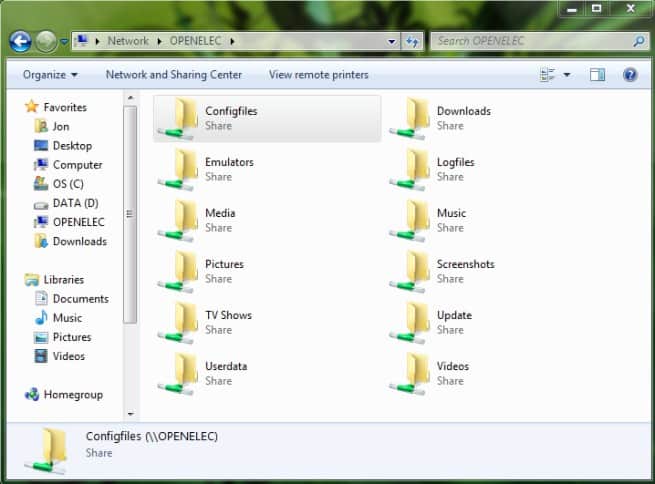This screenshot has height=484, width=655.
Task: Click the Back navigation arrow
Action: click(20, 41)
